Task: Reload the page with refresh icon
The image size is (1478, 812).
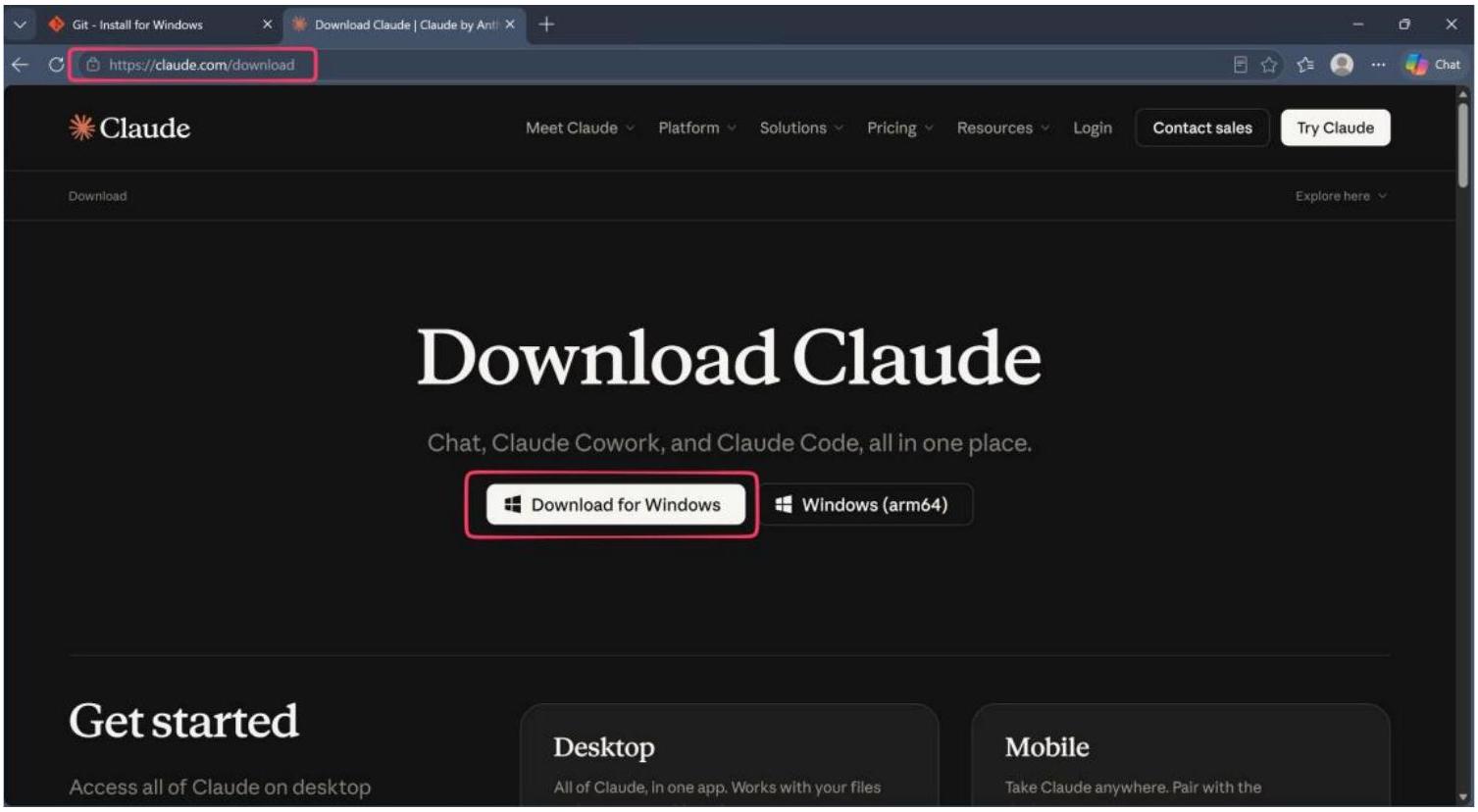Action: (x=56, y=65)
